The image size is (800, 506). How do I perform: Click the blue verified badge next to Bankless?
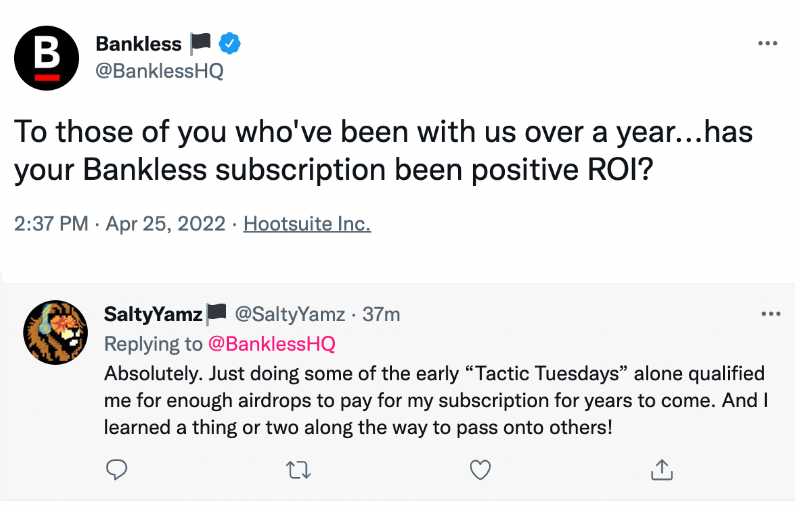[x=231, y=44]
